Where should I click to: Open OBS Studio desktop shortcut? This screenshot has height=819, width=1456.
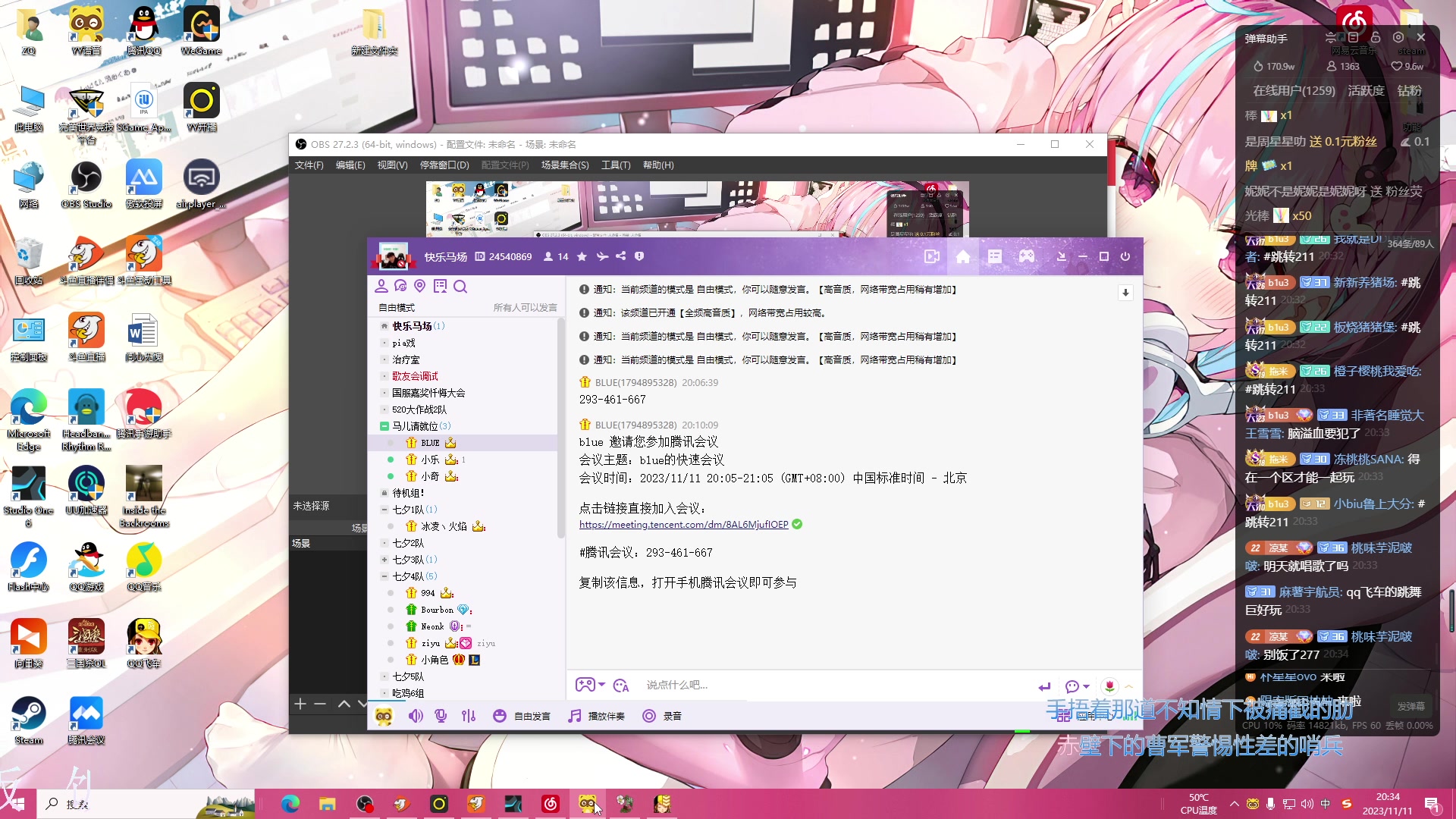coord(86,184)
